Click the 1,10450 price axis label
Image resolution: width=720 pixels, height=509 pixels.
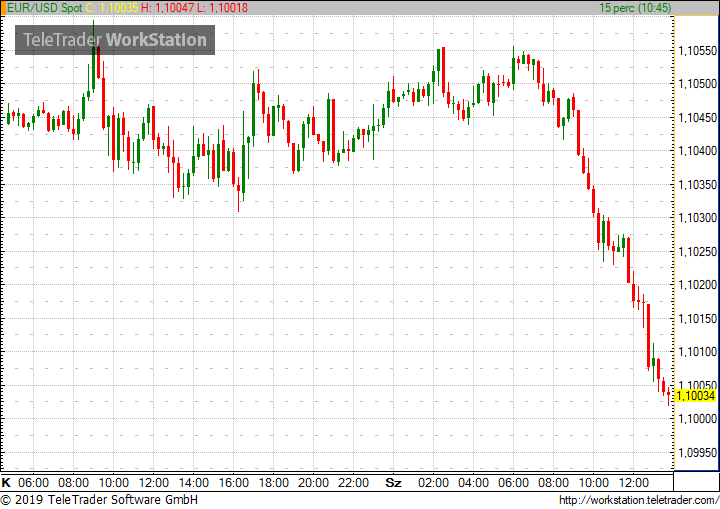tap(698, 118)
